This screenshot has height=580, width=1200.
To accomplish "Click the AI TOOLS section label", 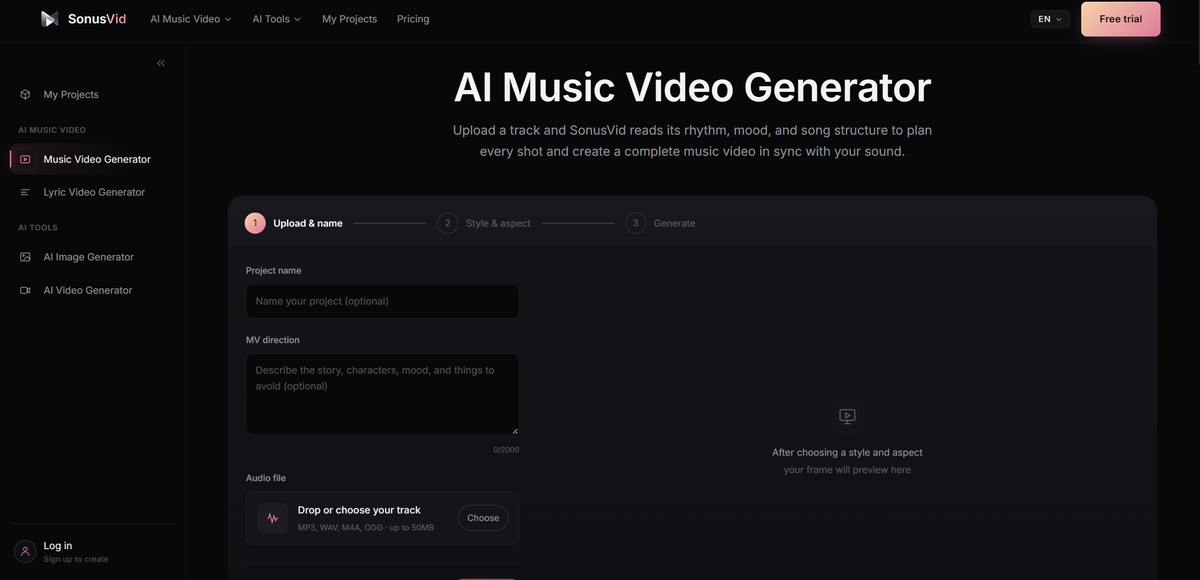I will click(38, 228).
